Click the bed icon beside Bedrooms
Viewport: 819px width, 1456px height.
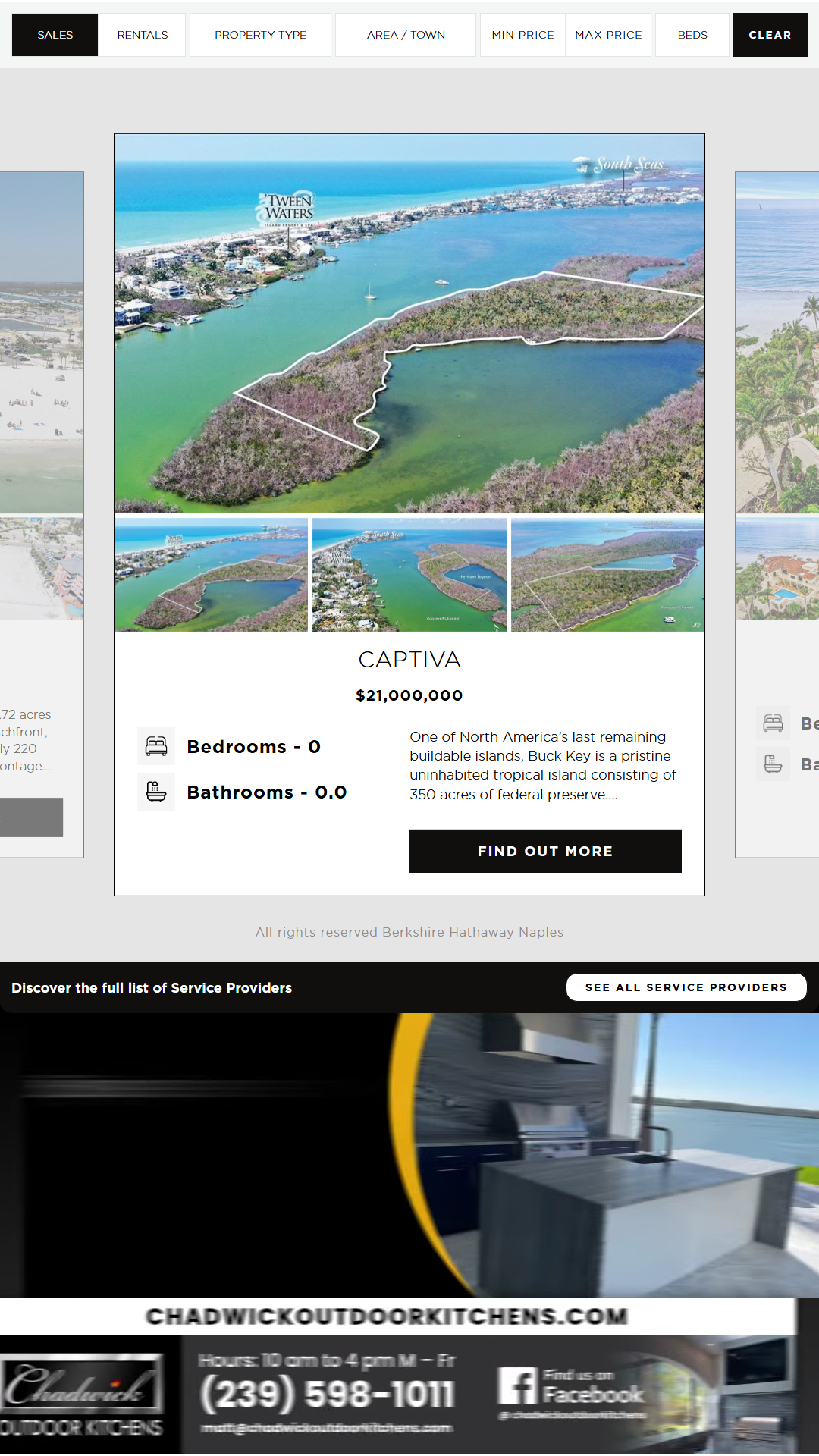[156, 746]
